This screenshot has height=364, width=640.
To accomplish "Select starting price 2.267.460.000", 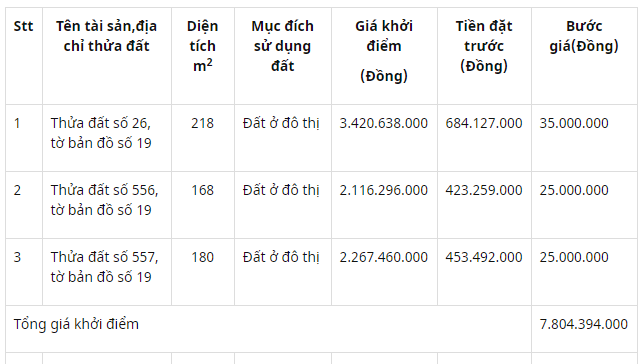I will click(384, 257).
